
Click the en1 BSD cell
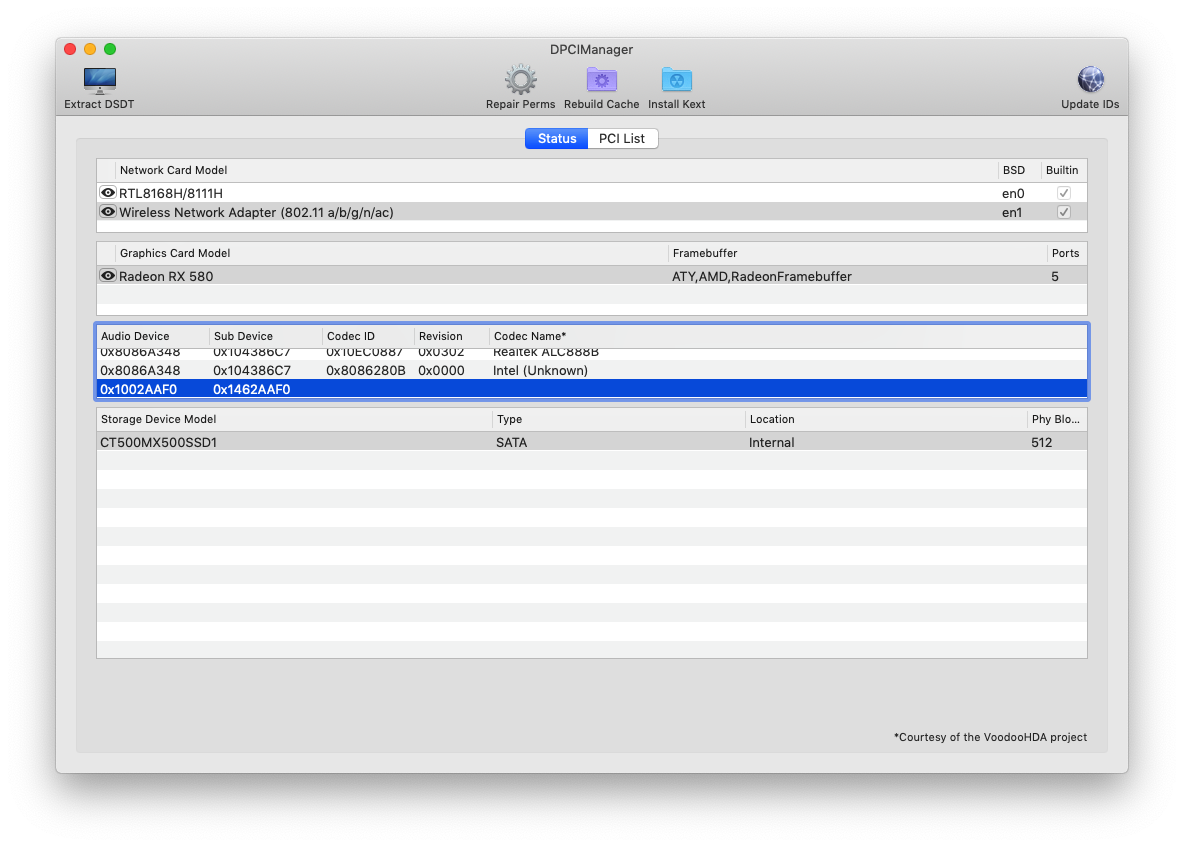click(x=1012, y=213)
